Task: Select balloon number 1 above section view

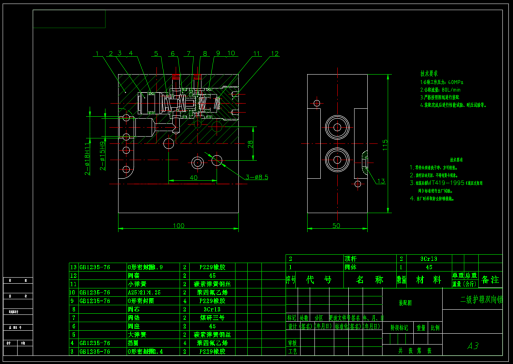Action: pos(97,53)
